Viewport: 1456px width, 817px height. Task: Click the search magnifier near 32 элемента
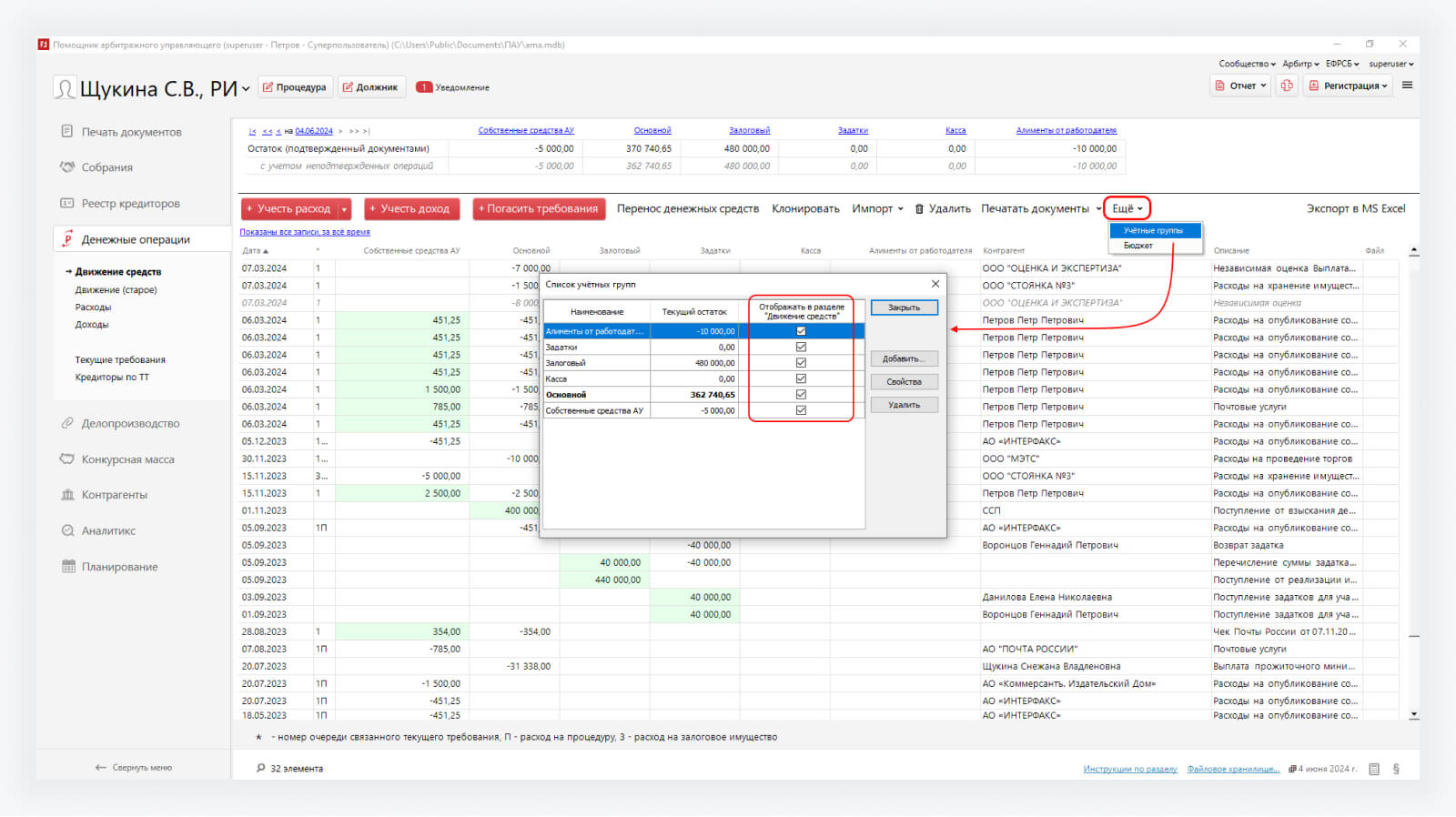261,768
